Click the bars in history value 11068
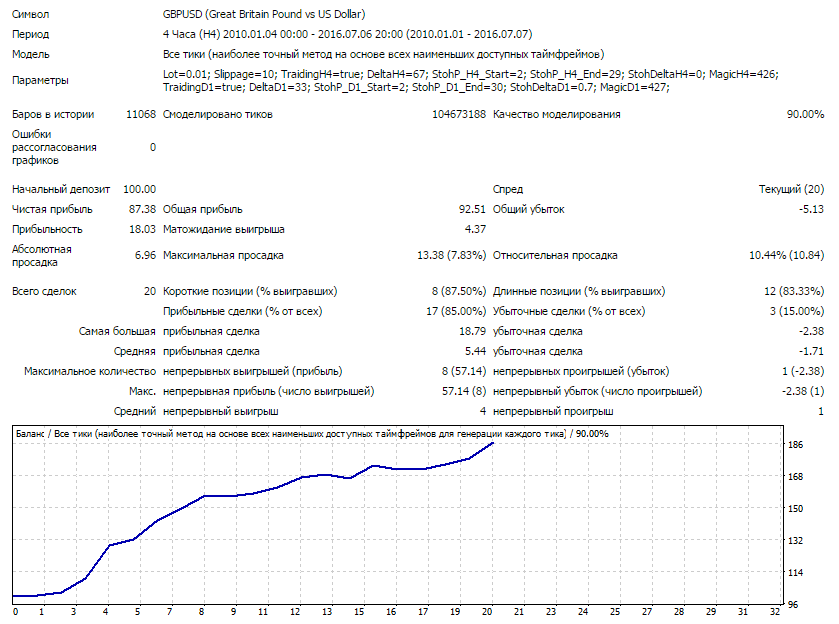The height and width of the screenshot is (624, 839). pyautogui.click(x=141, y=115)
